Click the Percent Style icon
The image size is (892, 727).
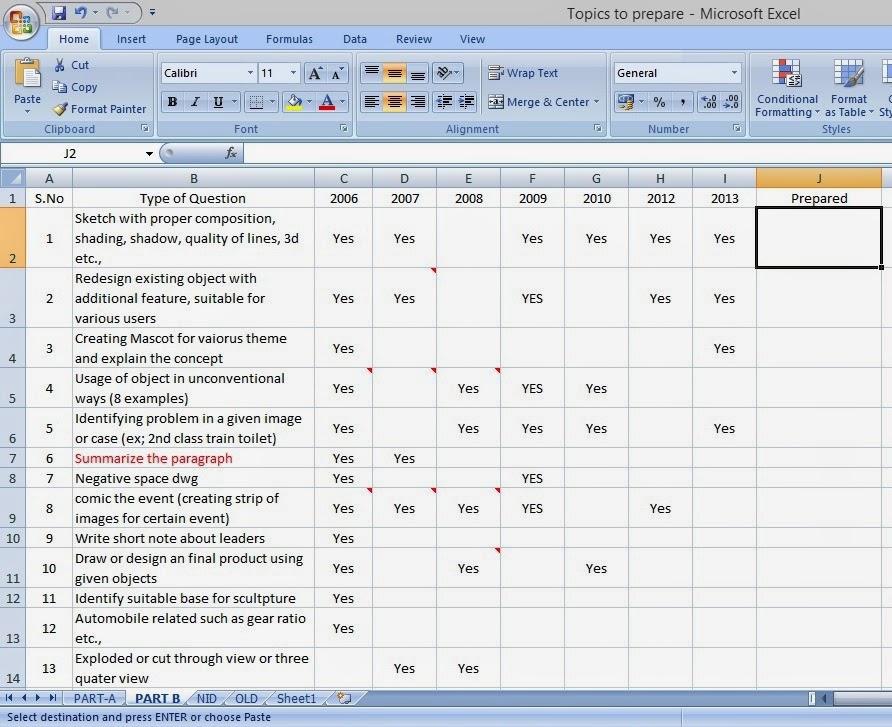[659, 102]
